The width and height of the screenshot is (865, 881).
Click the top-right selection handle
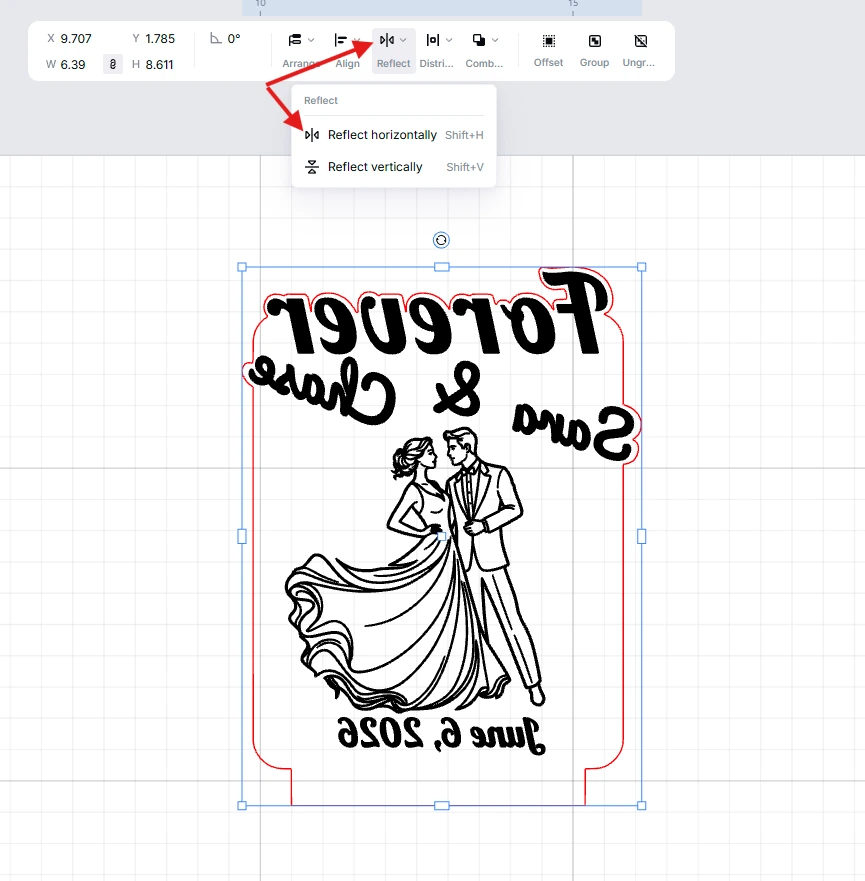[641, 267]
